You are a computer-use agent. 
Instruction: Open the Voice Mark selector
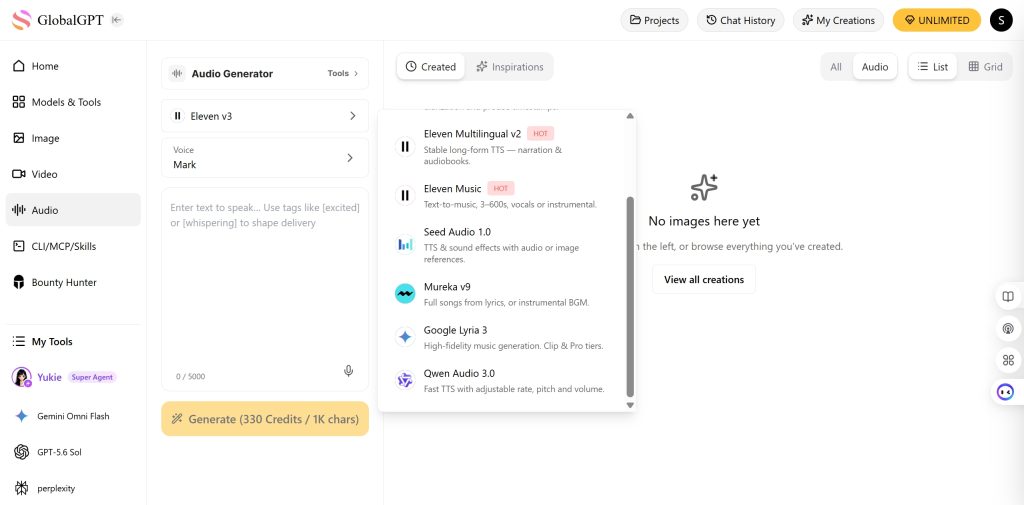pyautogui.click(x=265, y=157)
